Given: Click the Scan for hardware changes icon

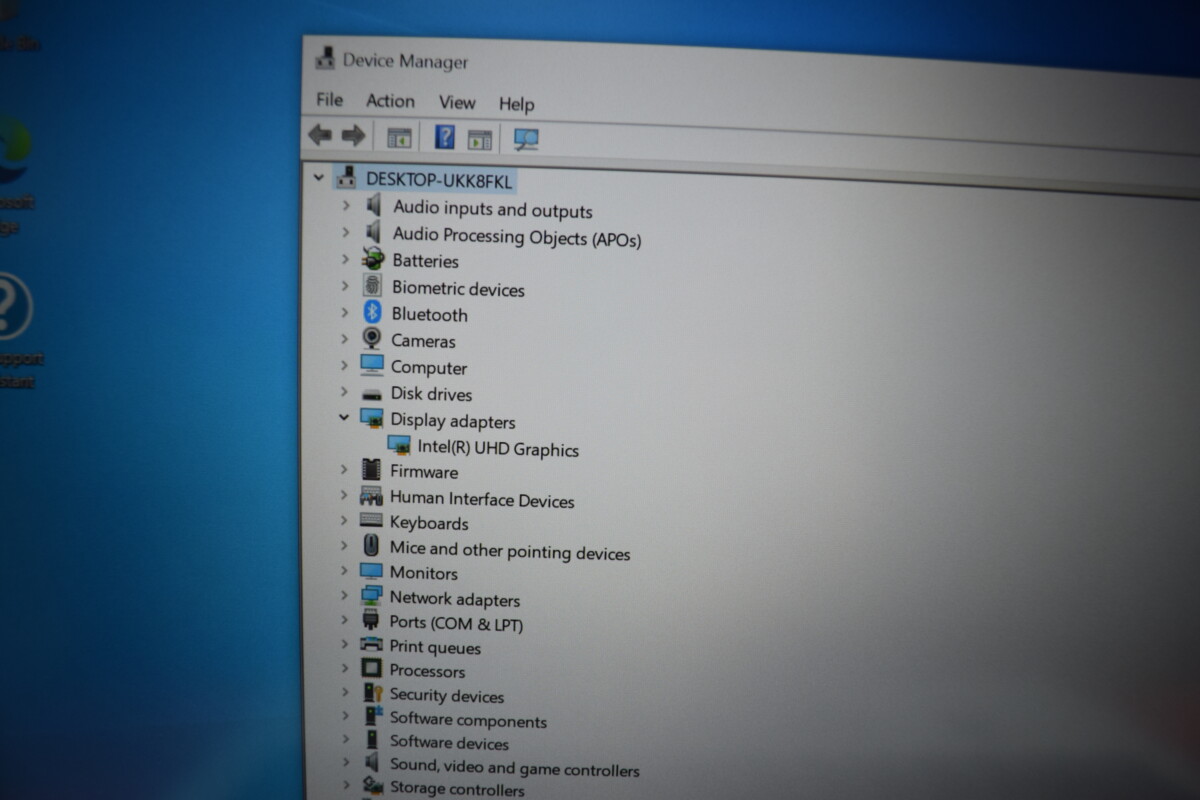Looking at the screenshot, I should coord(526,141).
